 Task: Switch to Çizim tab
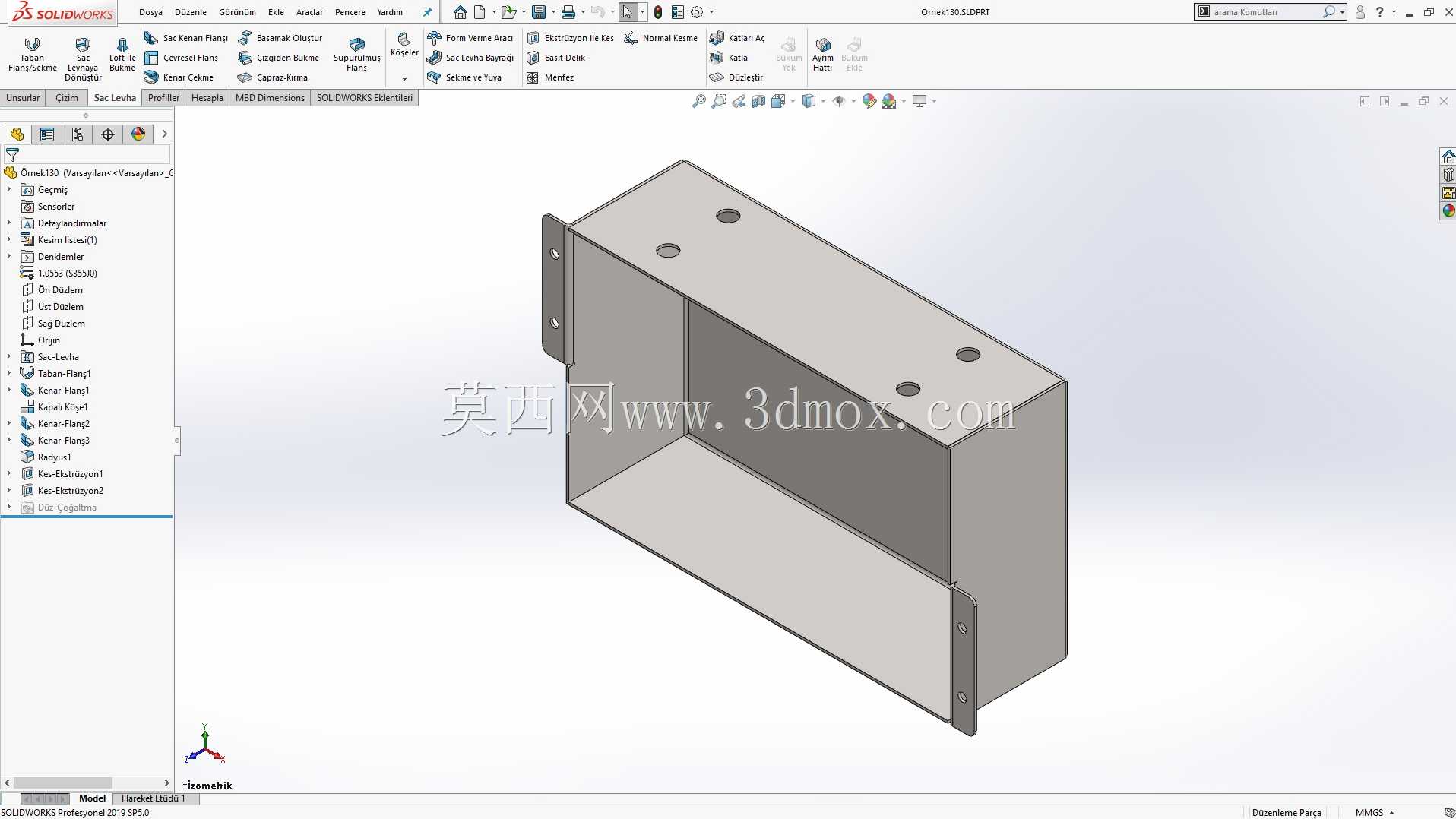tap(67, 98)
